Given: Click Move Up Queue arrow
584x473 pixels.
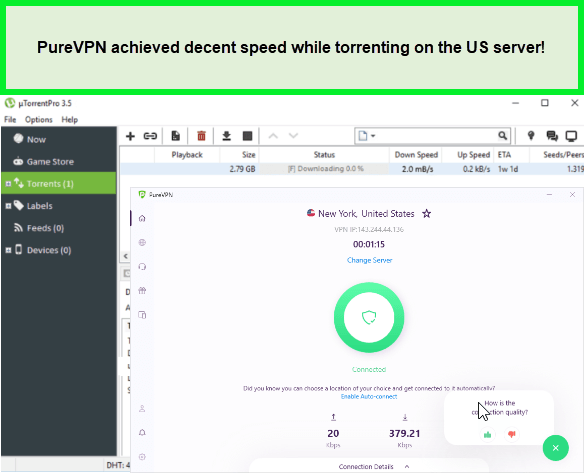Looking at the screenshot, I should (x=273, y=136).
